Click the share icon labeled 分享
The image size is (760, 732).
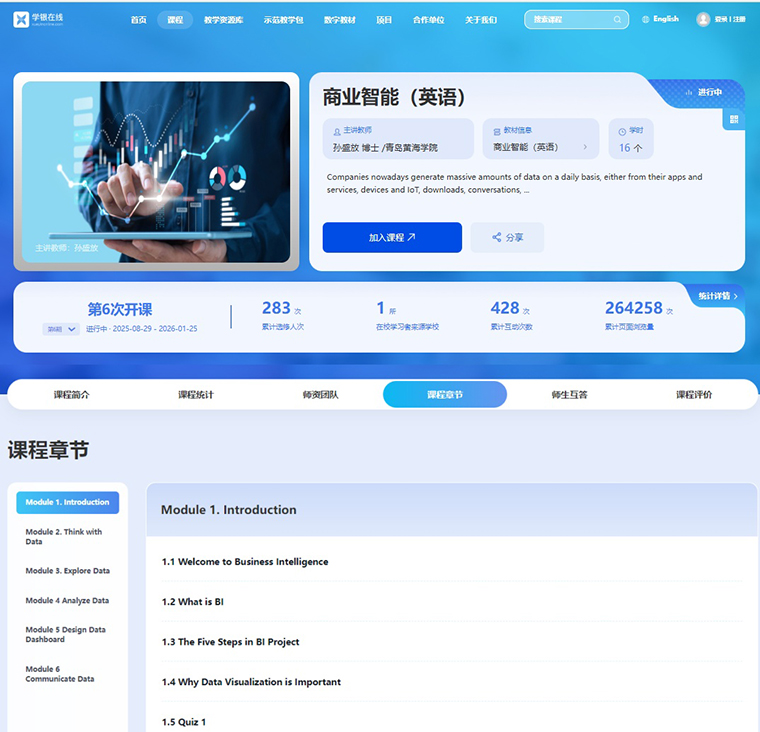(497, 237)
